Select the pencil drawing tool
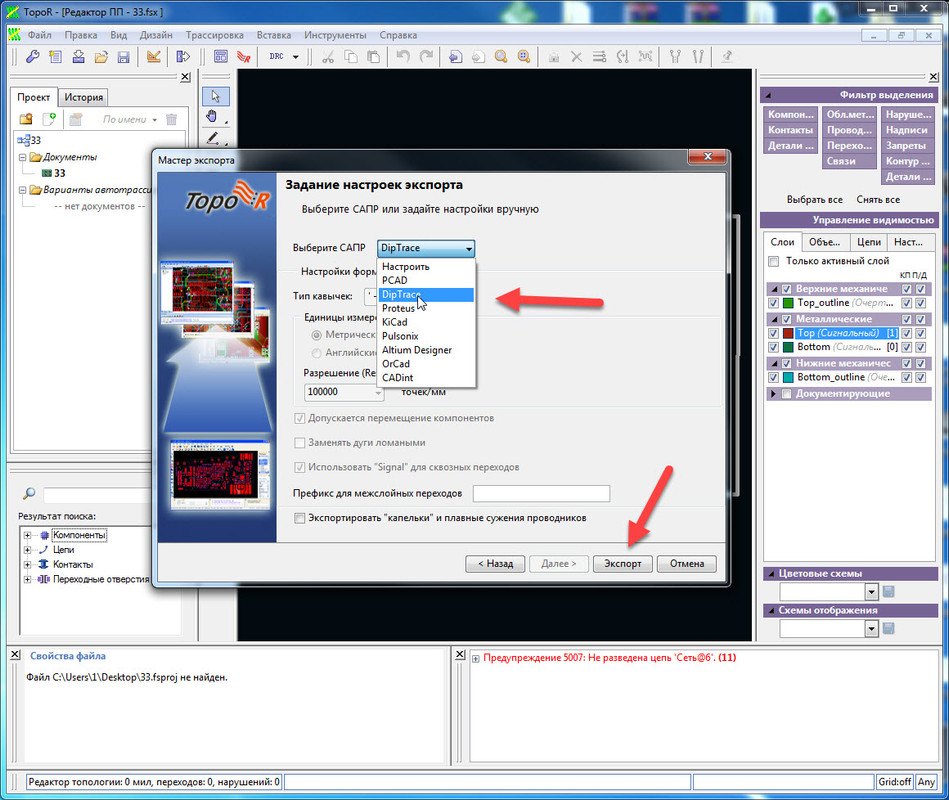949x800 pixels. tap(212, 138)
